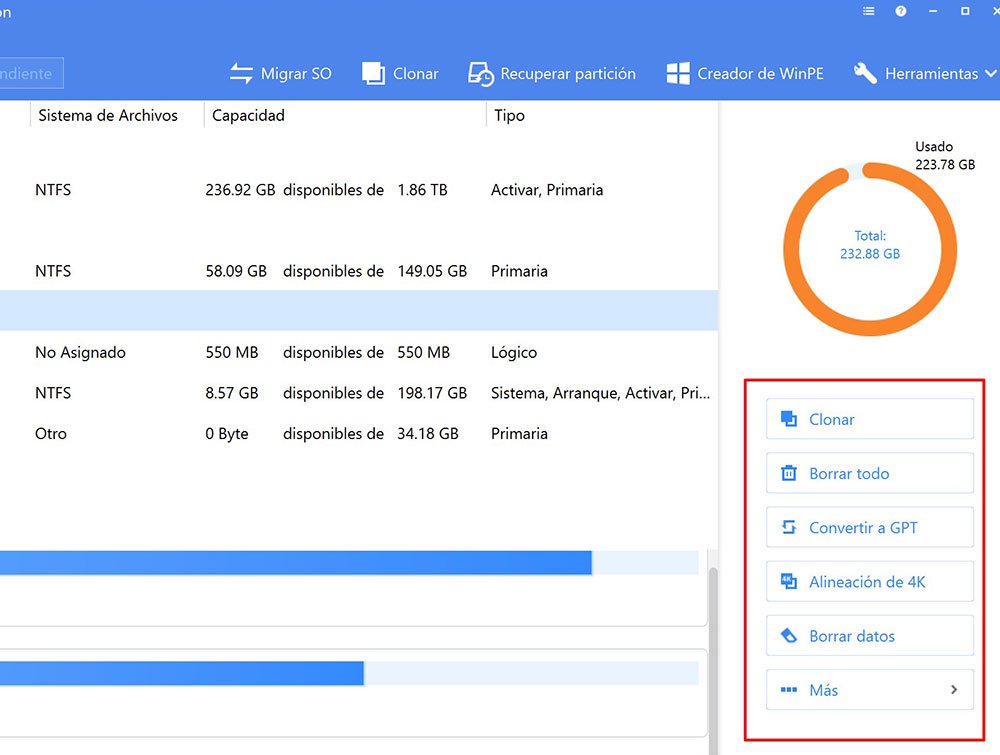
Task: Click the trash icon for Borrar todo
Action: click(x=789, y=474)
